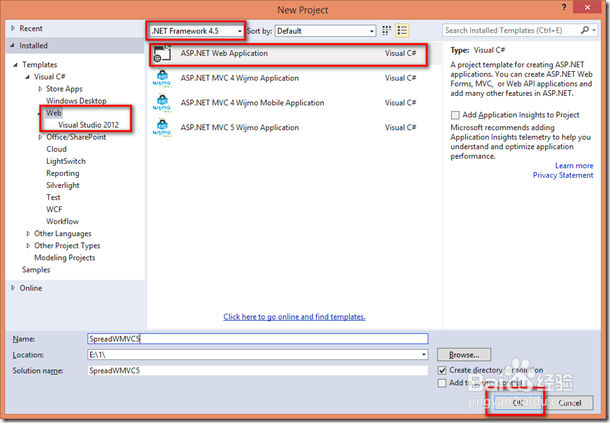610x423 pixels.
Task: Click the Browse... button
Action: coord(464,355)
